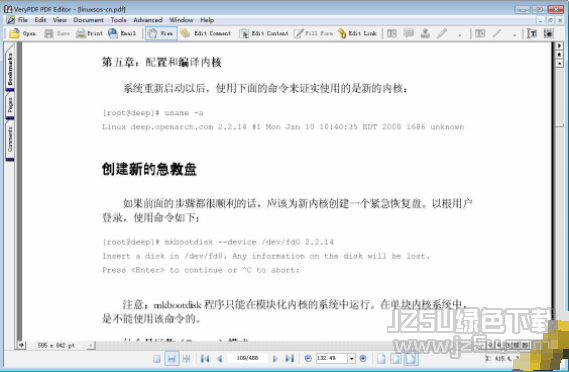This screenshot has width=569, height=372.
Task: Switch to Edit Comment mode
Action: coord(205,33)
